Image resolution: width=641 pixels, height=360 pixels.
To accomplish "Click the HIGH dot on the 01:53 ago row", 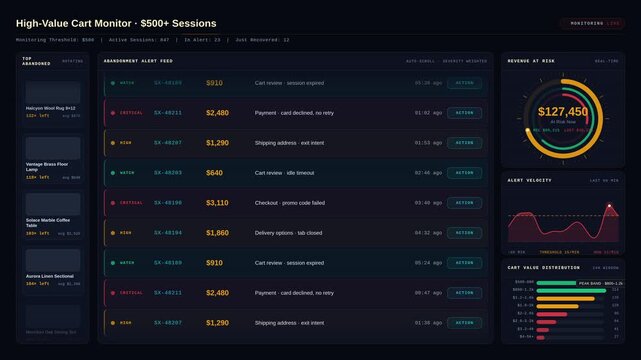I will pos(113,143).
